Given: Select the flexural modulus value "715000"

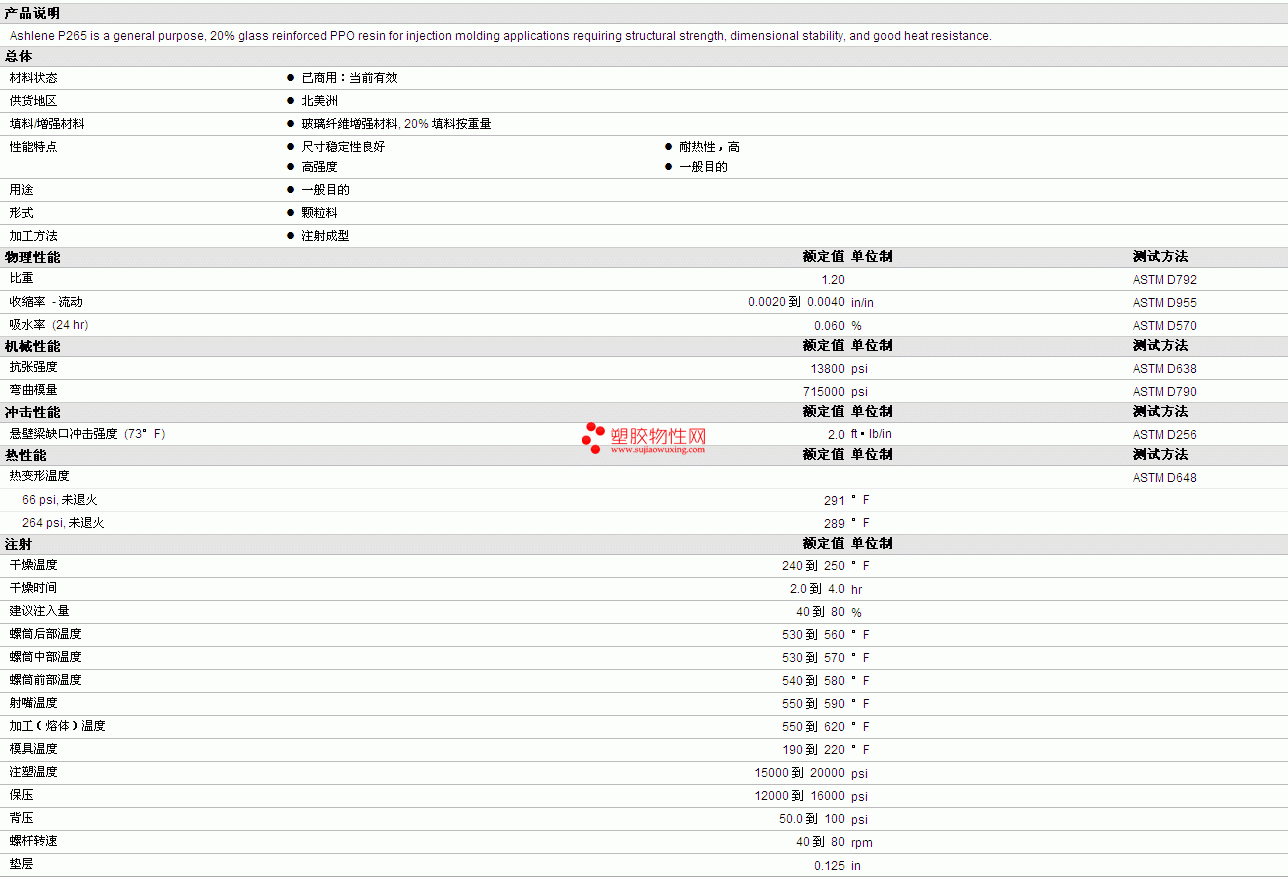Looking at the screenshot, I should pos(824,392).
